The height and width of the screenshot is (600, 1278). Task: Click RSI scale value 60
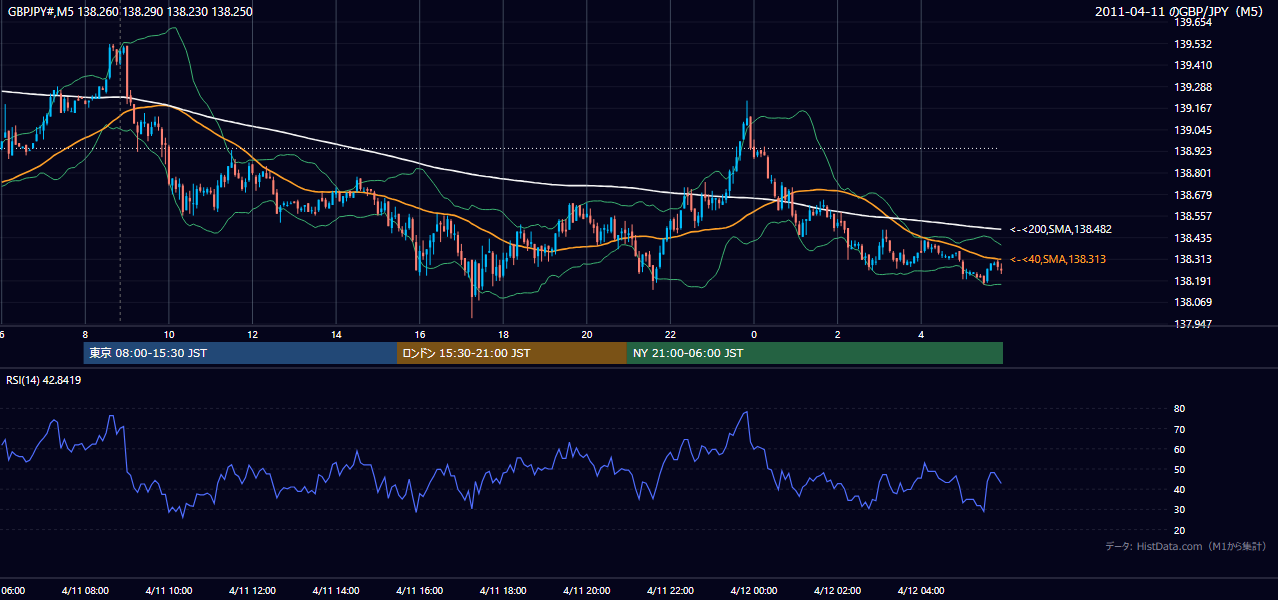coord(1179,449)
